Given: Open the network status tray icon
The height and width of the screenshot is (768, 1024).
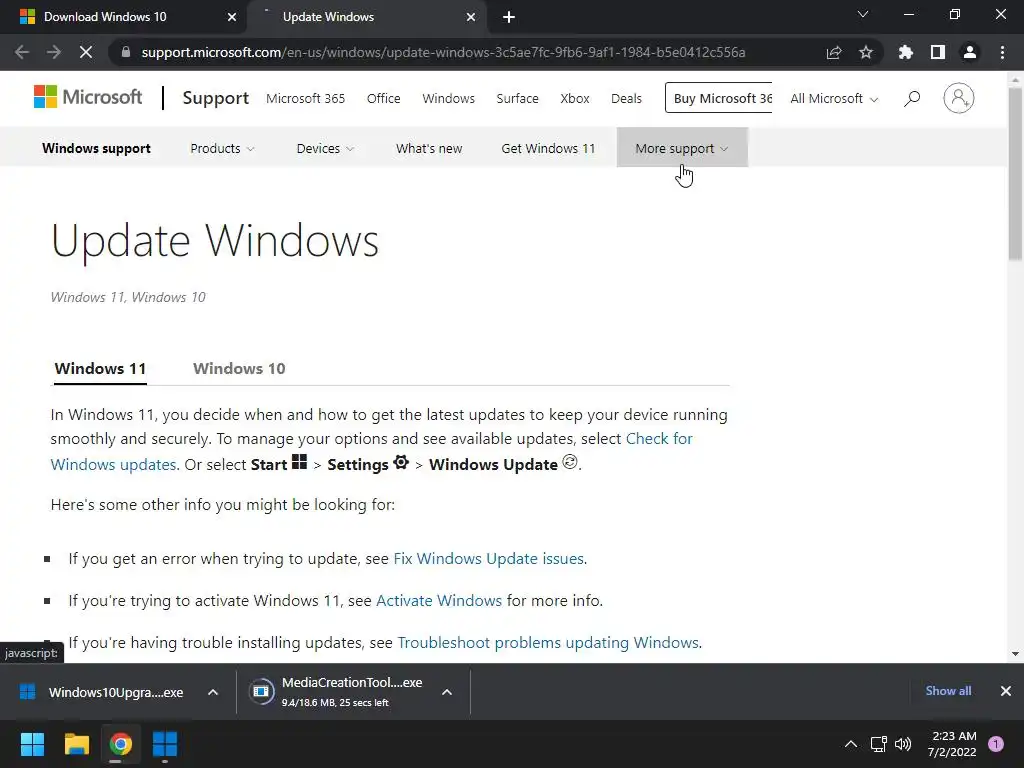Looking at the screenshot, I should (x=878, y=743).
